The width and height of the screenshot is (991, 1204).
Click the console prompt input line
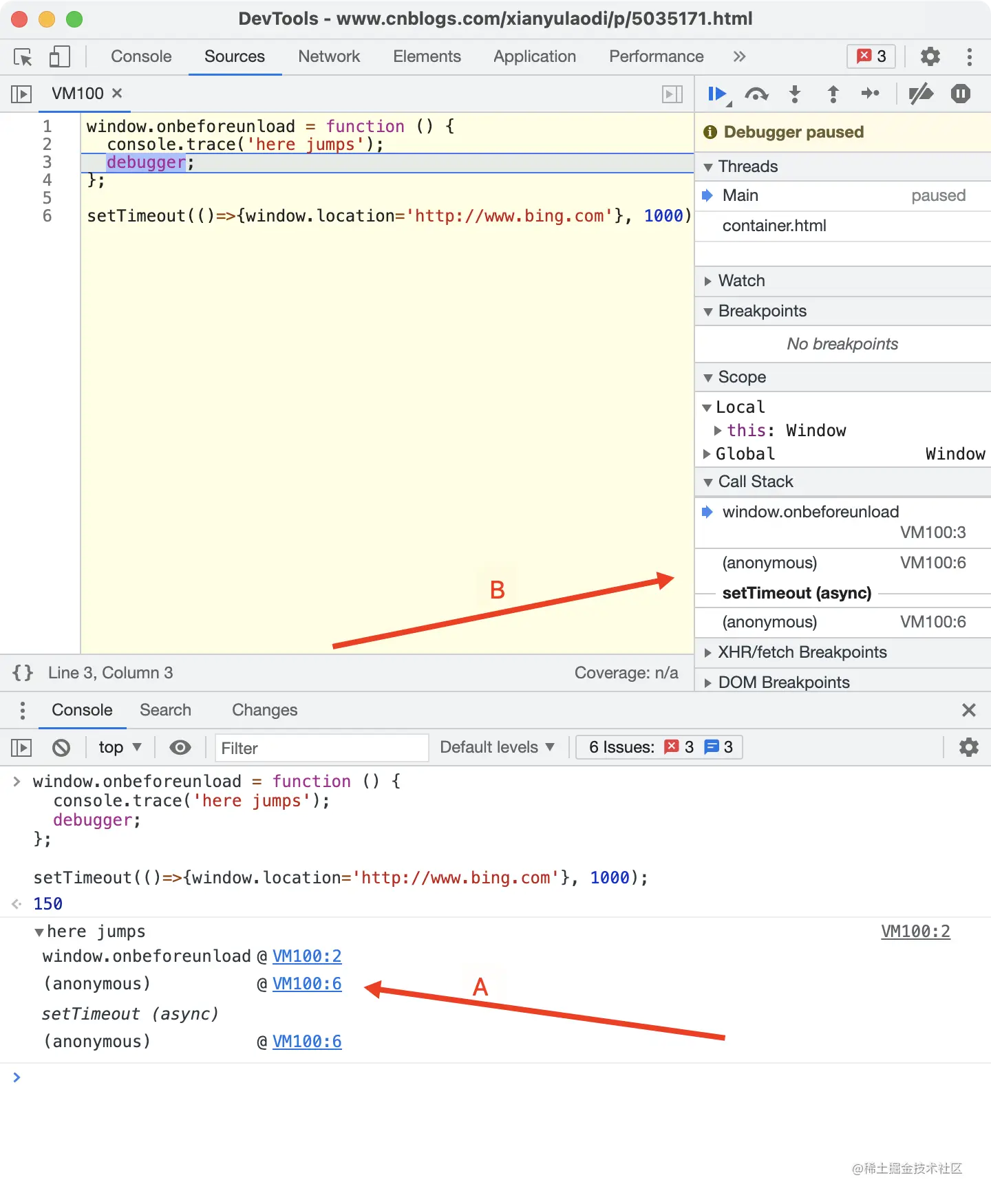[495, 1077]
